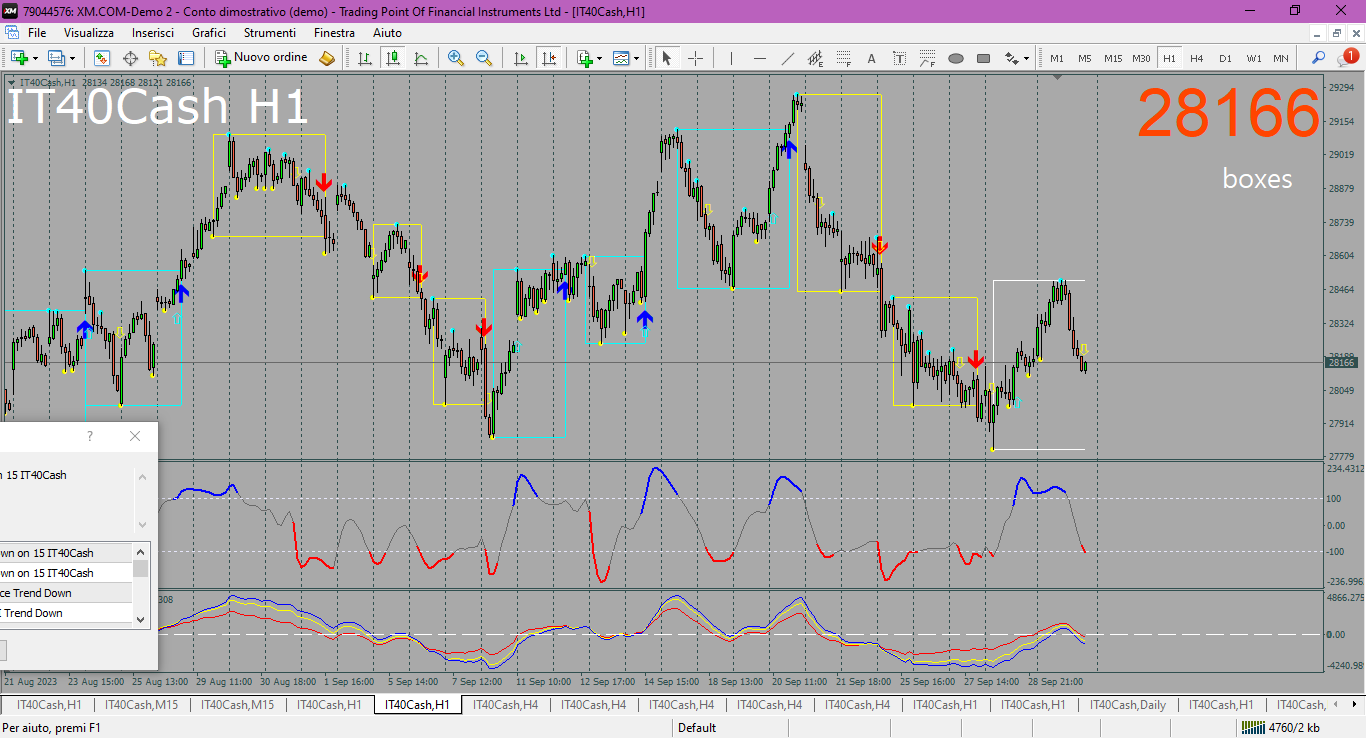Set timeframe to D1
This screenshot has width=1366, height=738.
click(1225, 58)
